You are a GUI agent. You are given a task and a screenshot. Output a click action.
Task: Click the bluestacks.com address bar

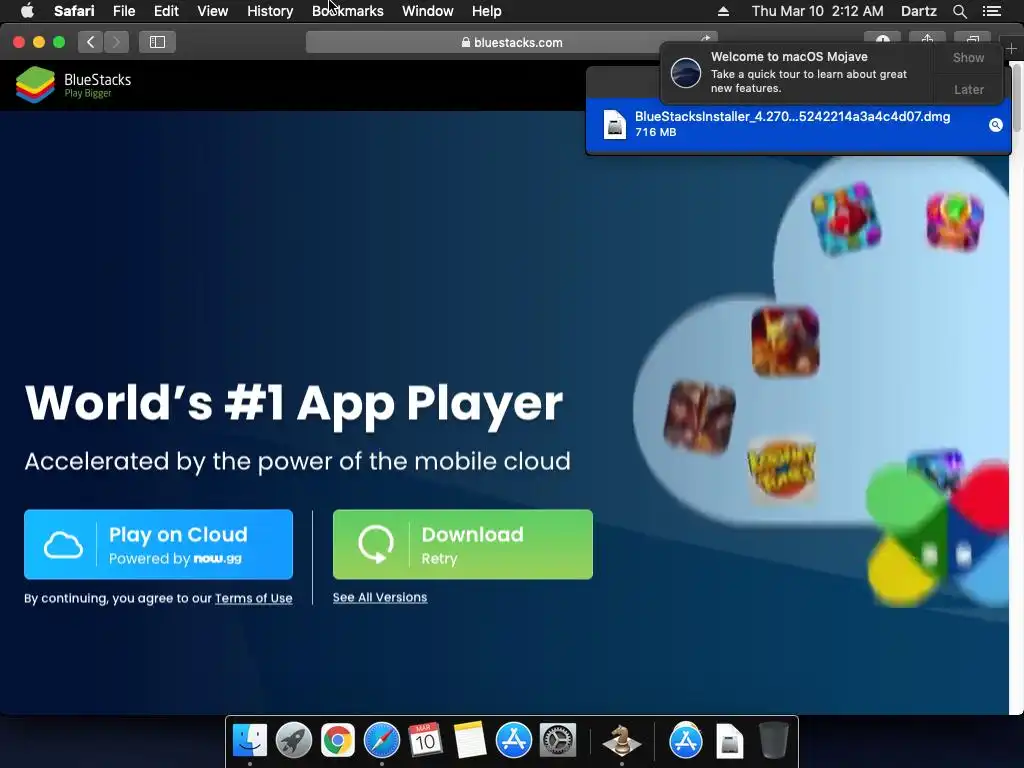pyautogui.click(x=511, y=42)
